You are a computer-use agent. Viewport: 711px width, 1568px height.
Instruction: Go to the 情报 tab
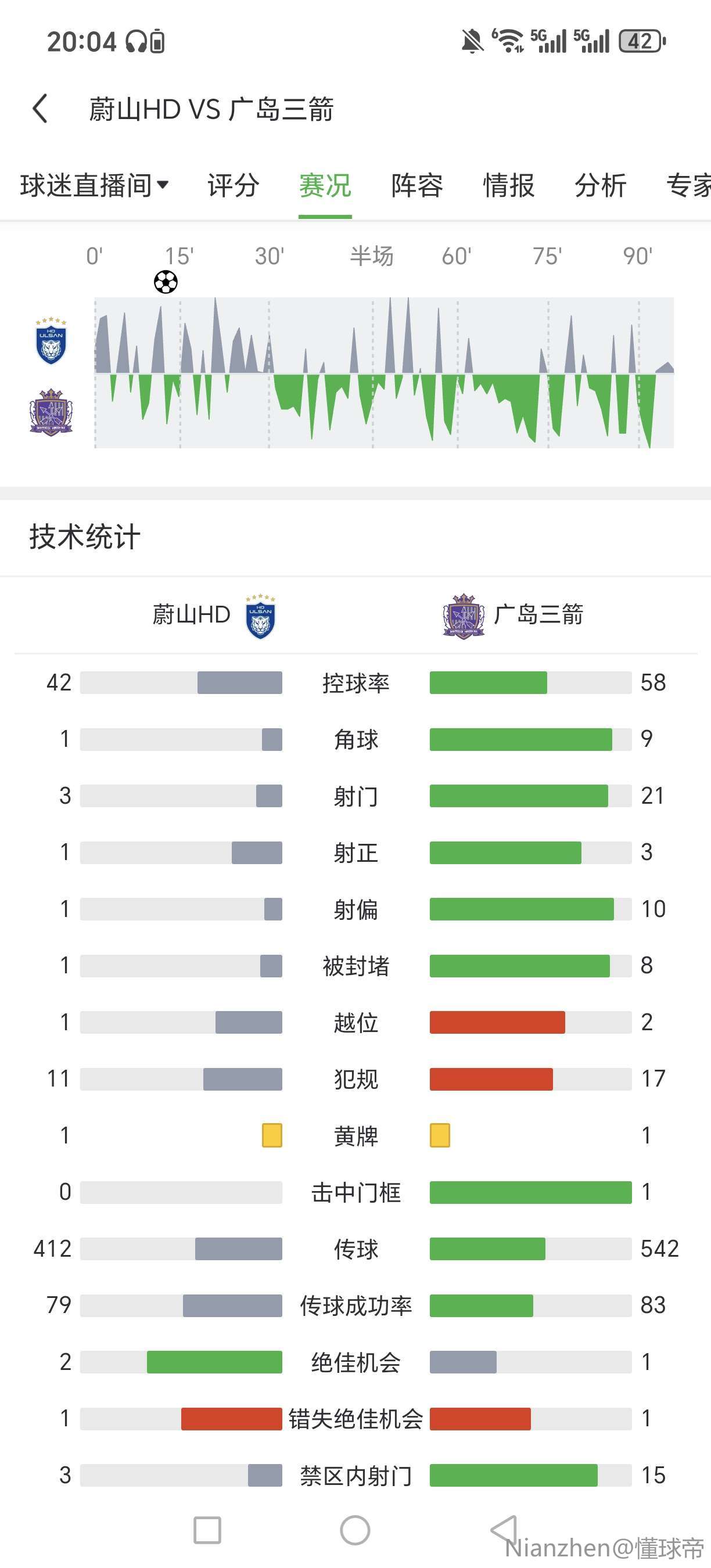(509, 185)
